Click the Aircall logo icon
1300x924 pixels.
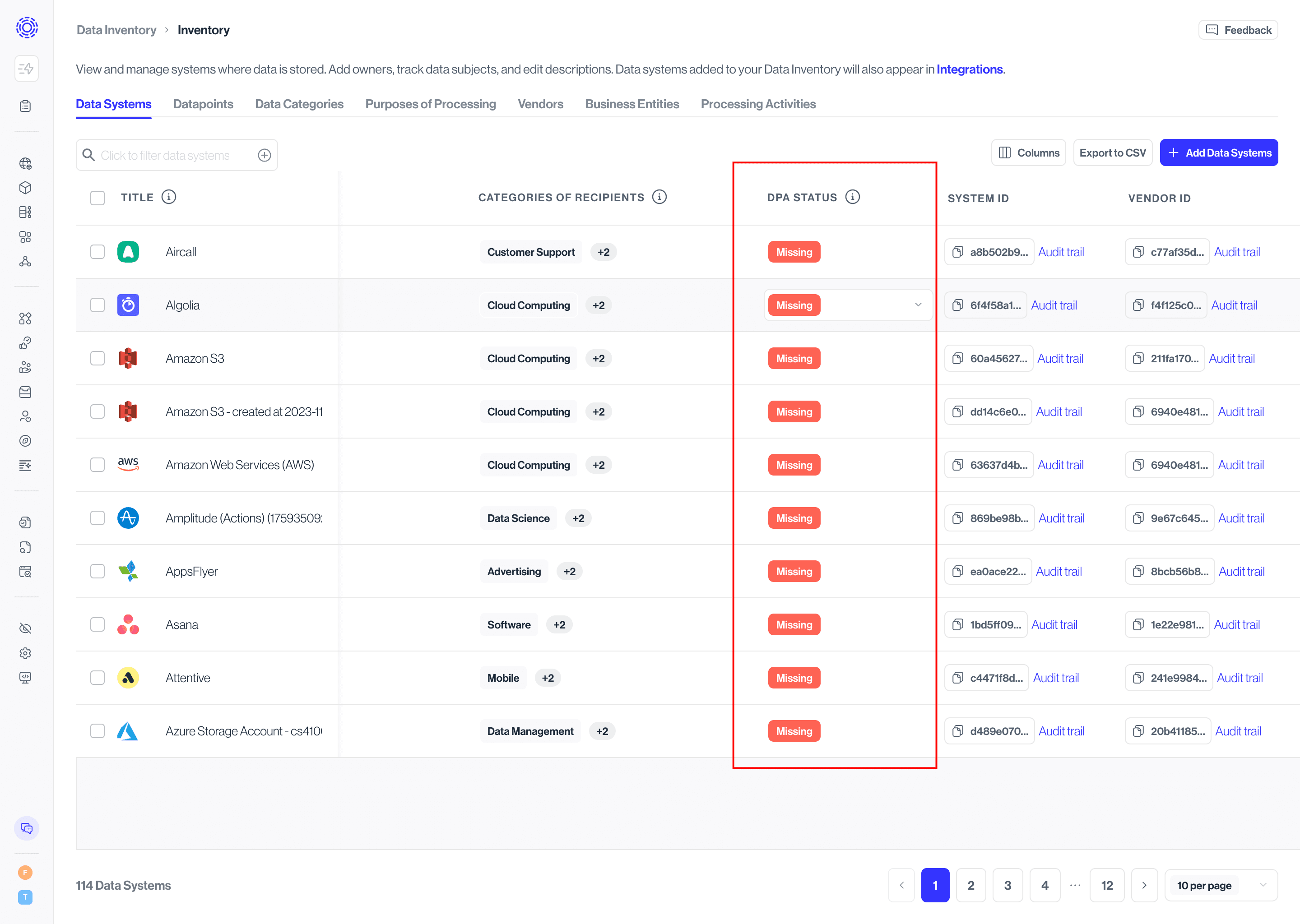pos(128,252)
